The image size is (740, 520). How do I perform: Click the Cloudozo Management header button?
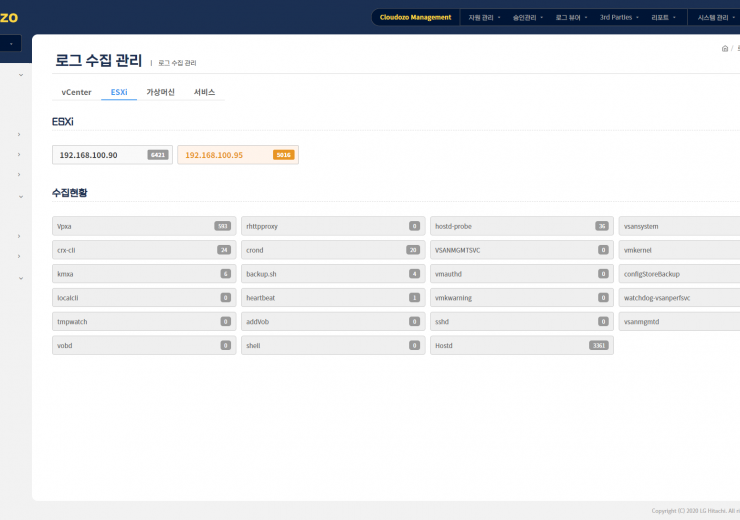415,17
